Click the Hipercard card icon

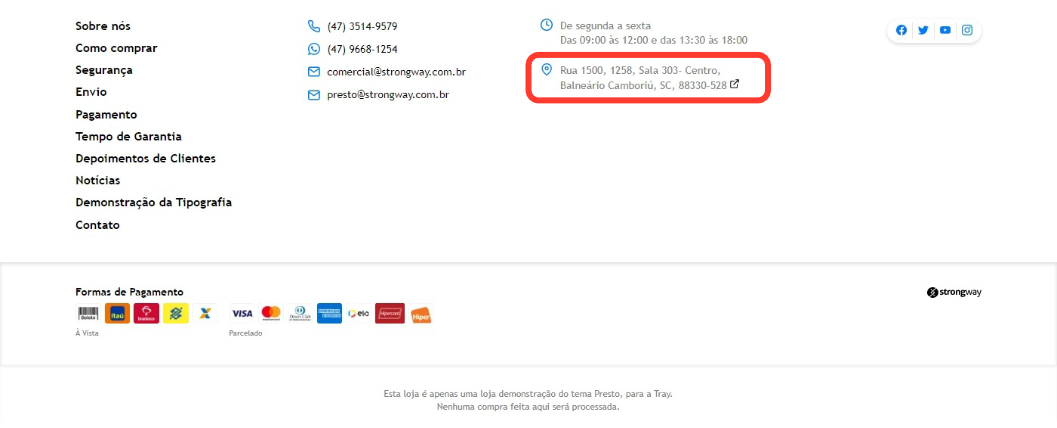tap(390, 313)
